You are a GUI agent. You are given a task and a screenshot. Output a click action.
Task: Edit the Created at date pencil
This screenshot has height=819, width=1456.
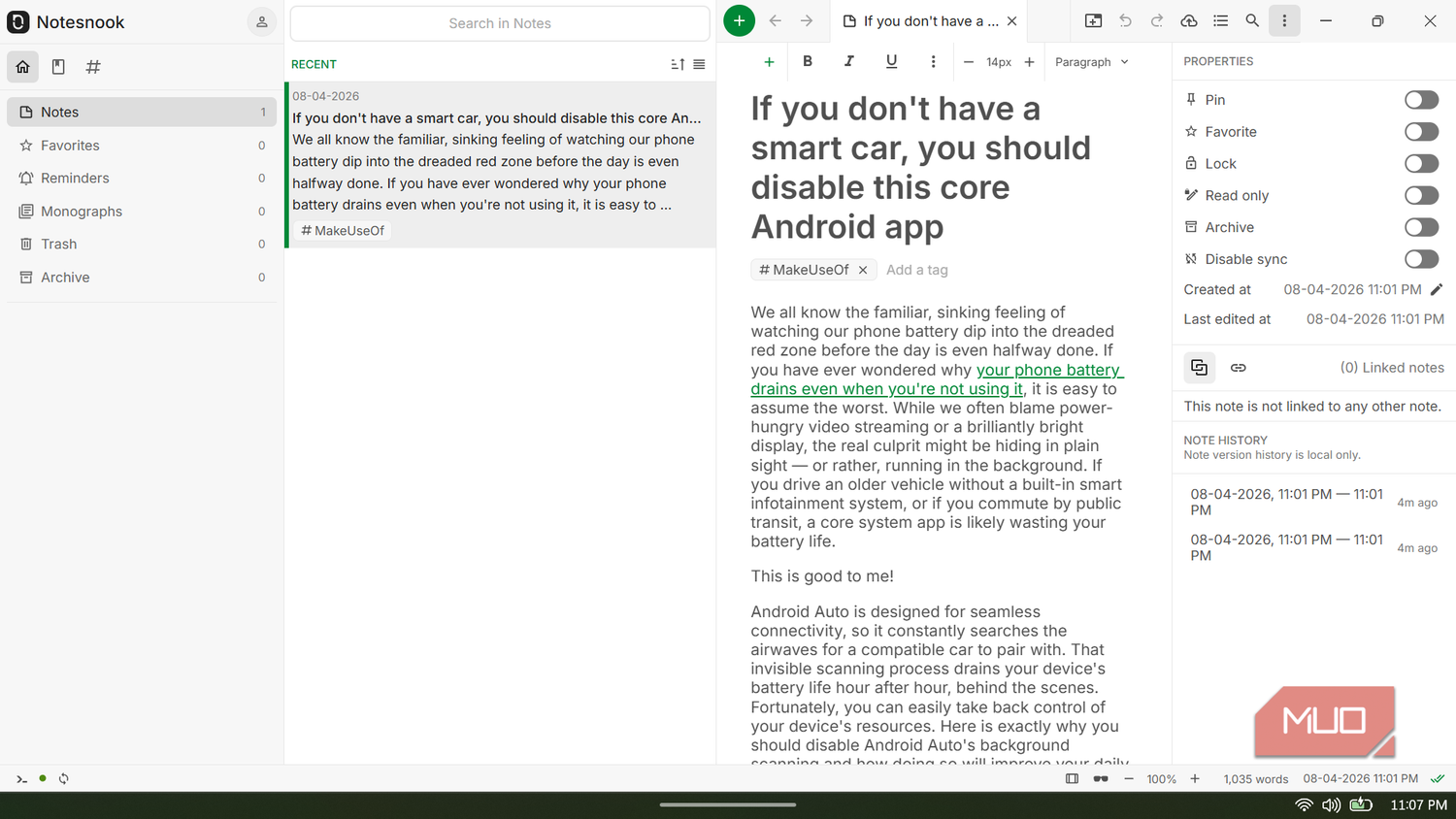[x=1437, y=289]
